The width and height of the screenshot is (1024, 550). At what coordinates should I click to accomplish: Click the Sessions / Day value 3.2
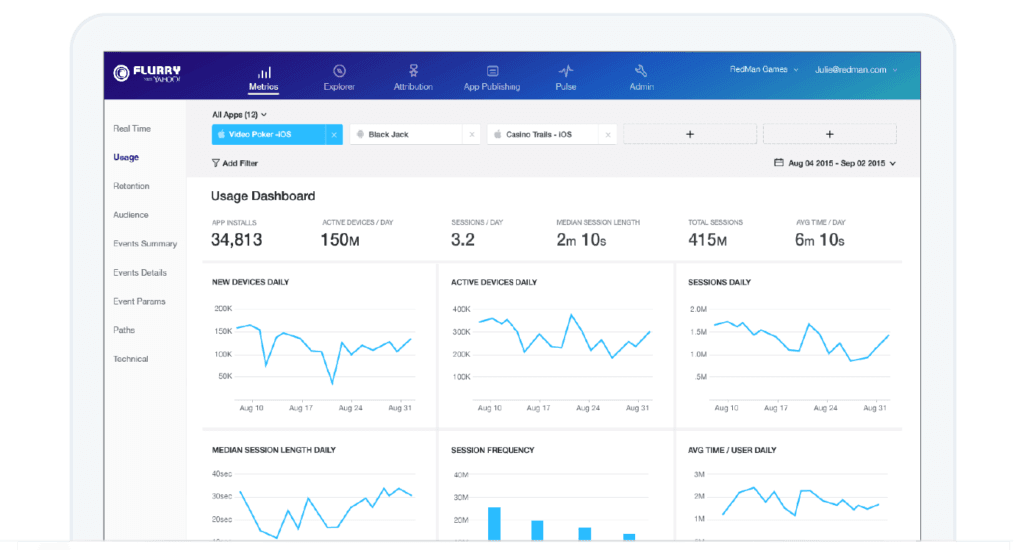pyautogui.click(x=463, y=240)
